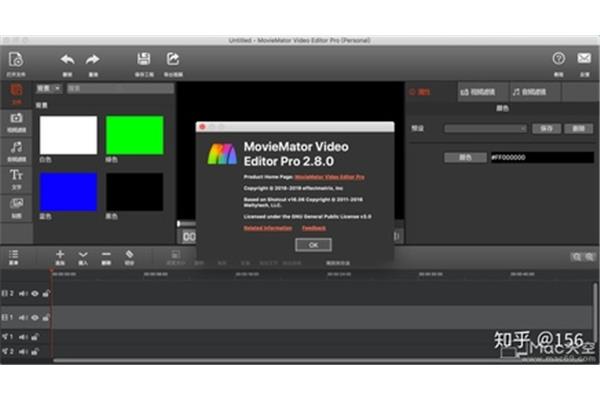600x400 pixels.
Task: Select the black background color thumbnail
Action: 135,192
